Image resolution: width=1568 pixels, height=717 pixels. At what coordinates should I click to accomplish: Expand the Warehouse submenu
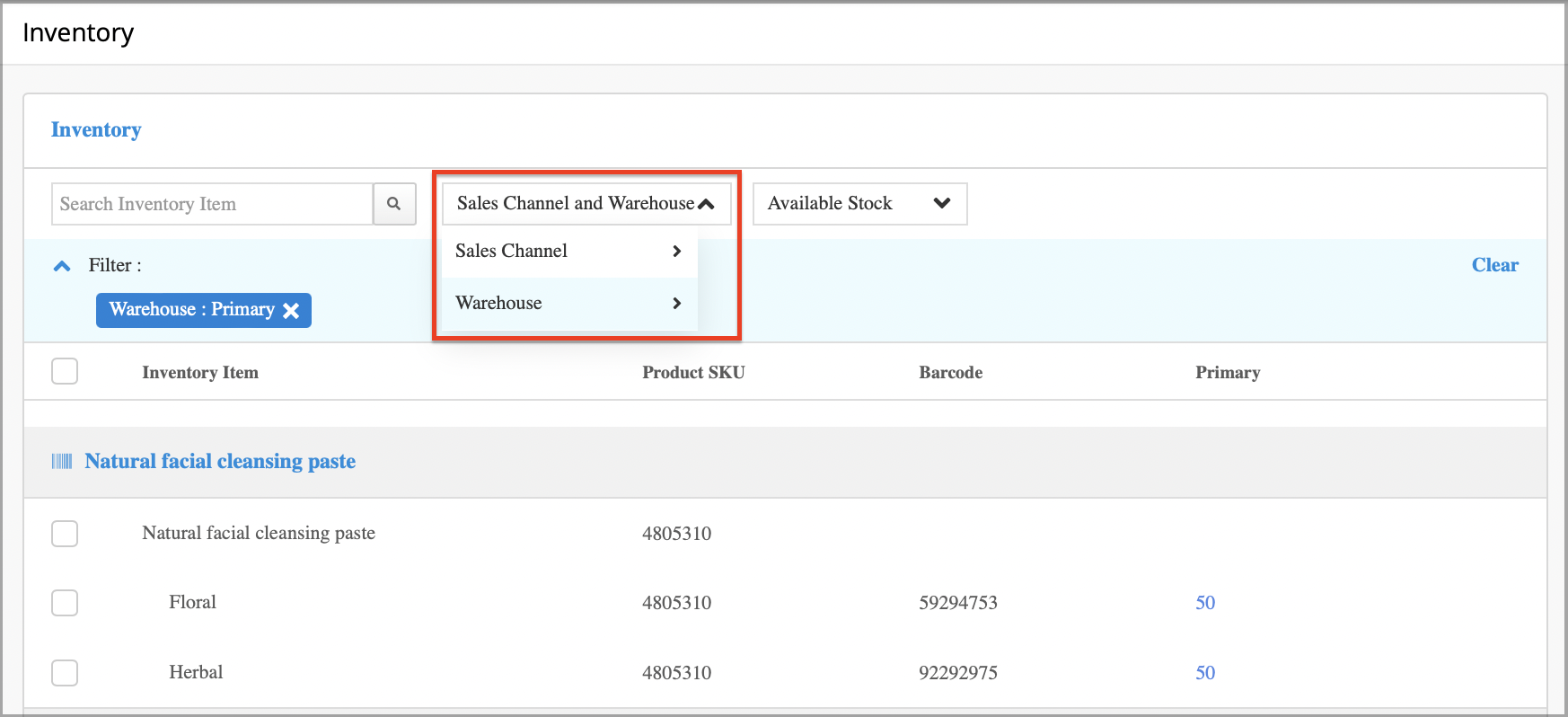tap(569, 304)
